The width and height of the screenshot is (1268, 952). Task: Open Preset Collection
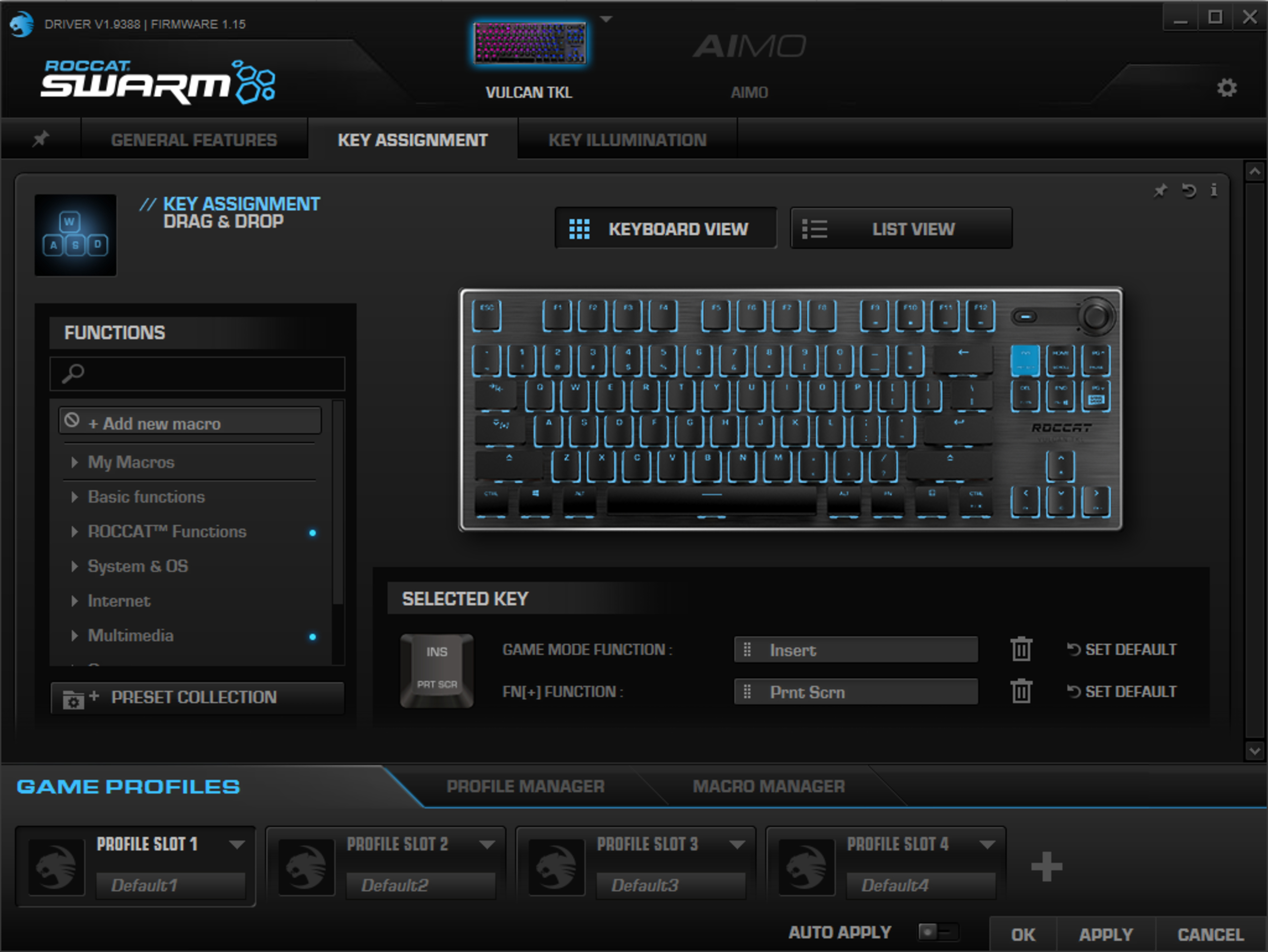tap(197, 697)
